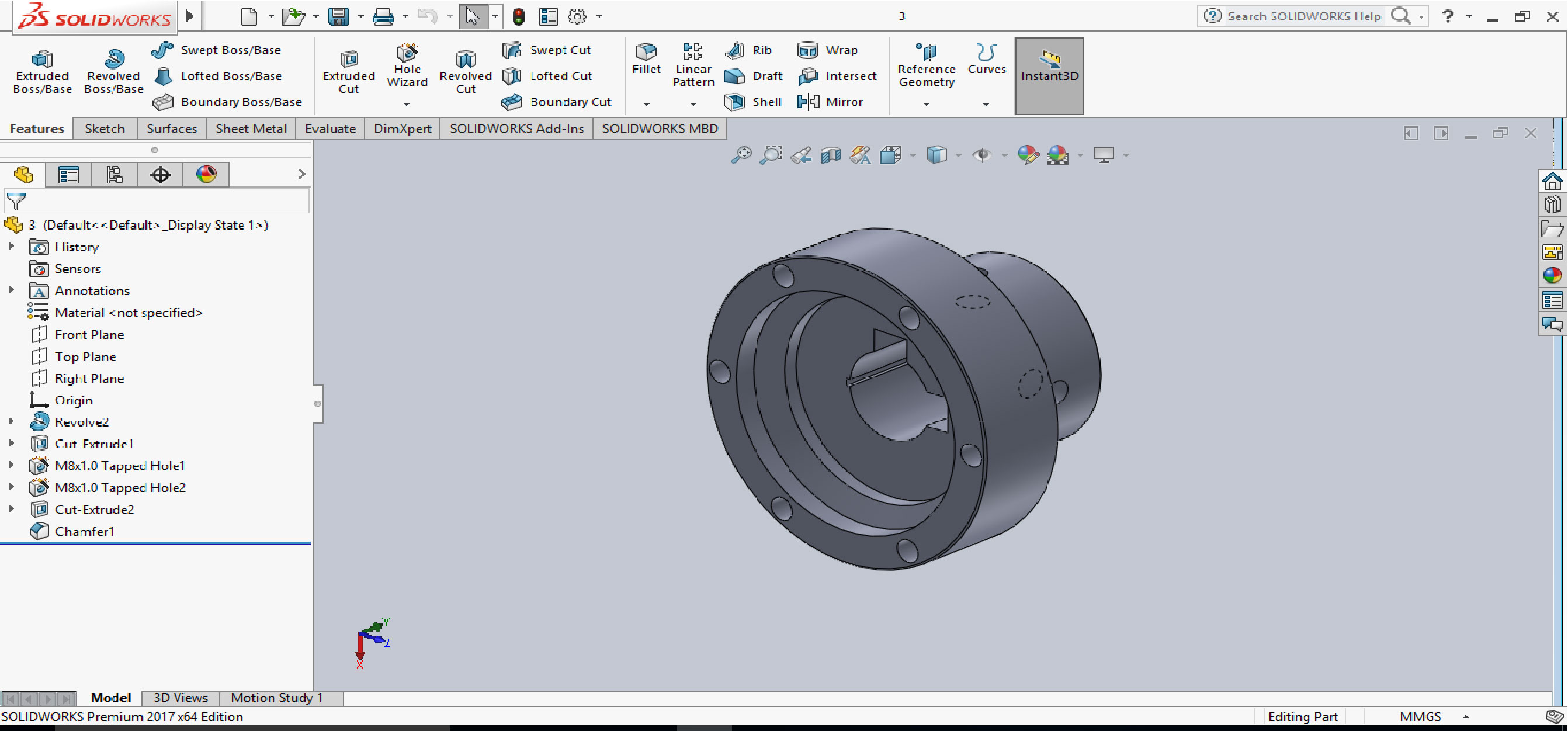Open the DimXpert tab
1568x731 pixels.
(x=403, y=129)
